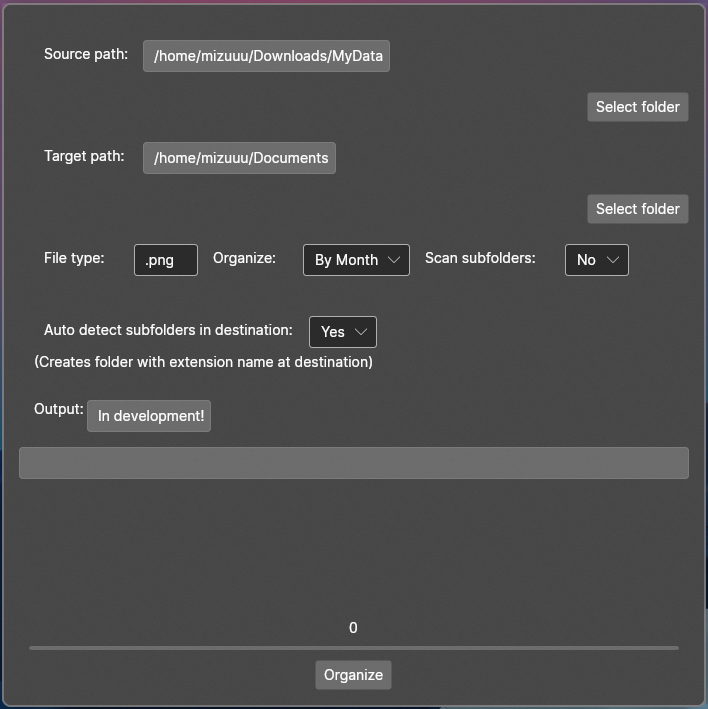This screenshot has height=709, width=708.
Task: Click the chevron arrow in the Auto detect dropdown
Action: click(361, 332)
